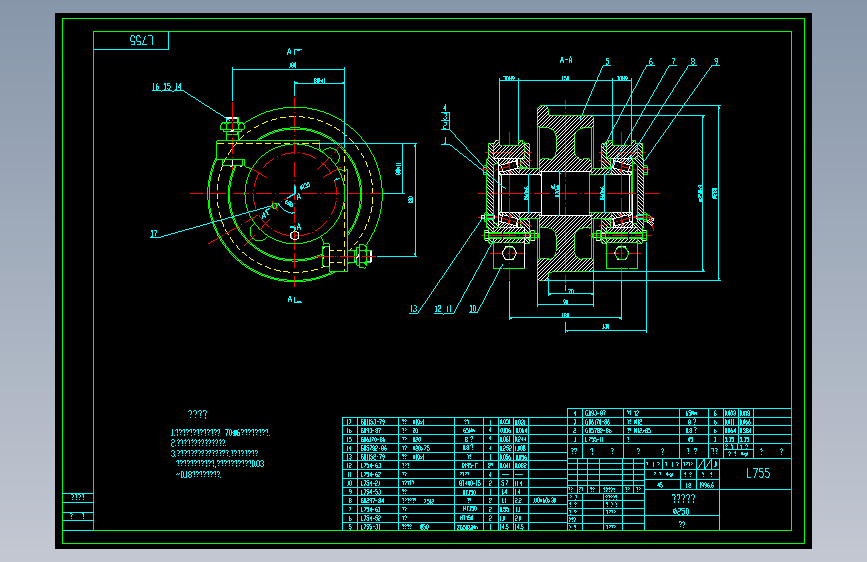Pick part callout number 13

click(414, 309)
